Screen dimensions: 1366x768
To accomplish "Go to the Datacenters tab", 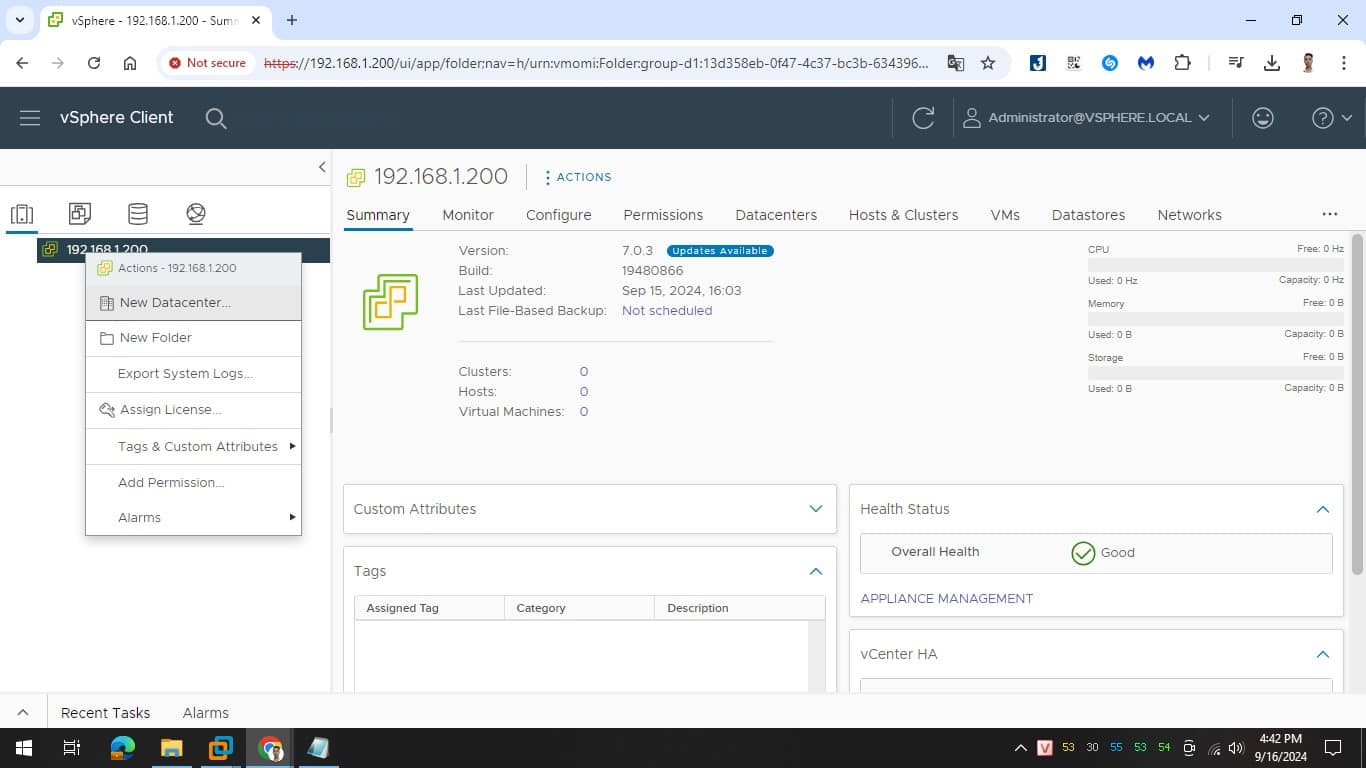I will click(x=776, y=215).
